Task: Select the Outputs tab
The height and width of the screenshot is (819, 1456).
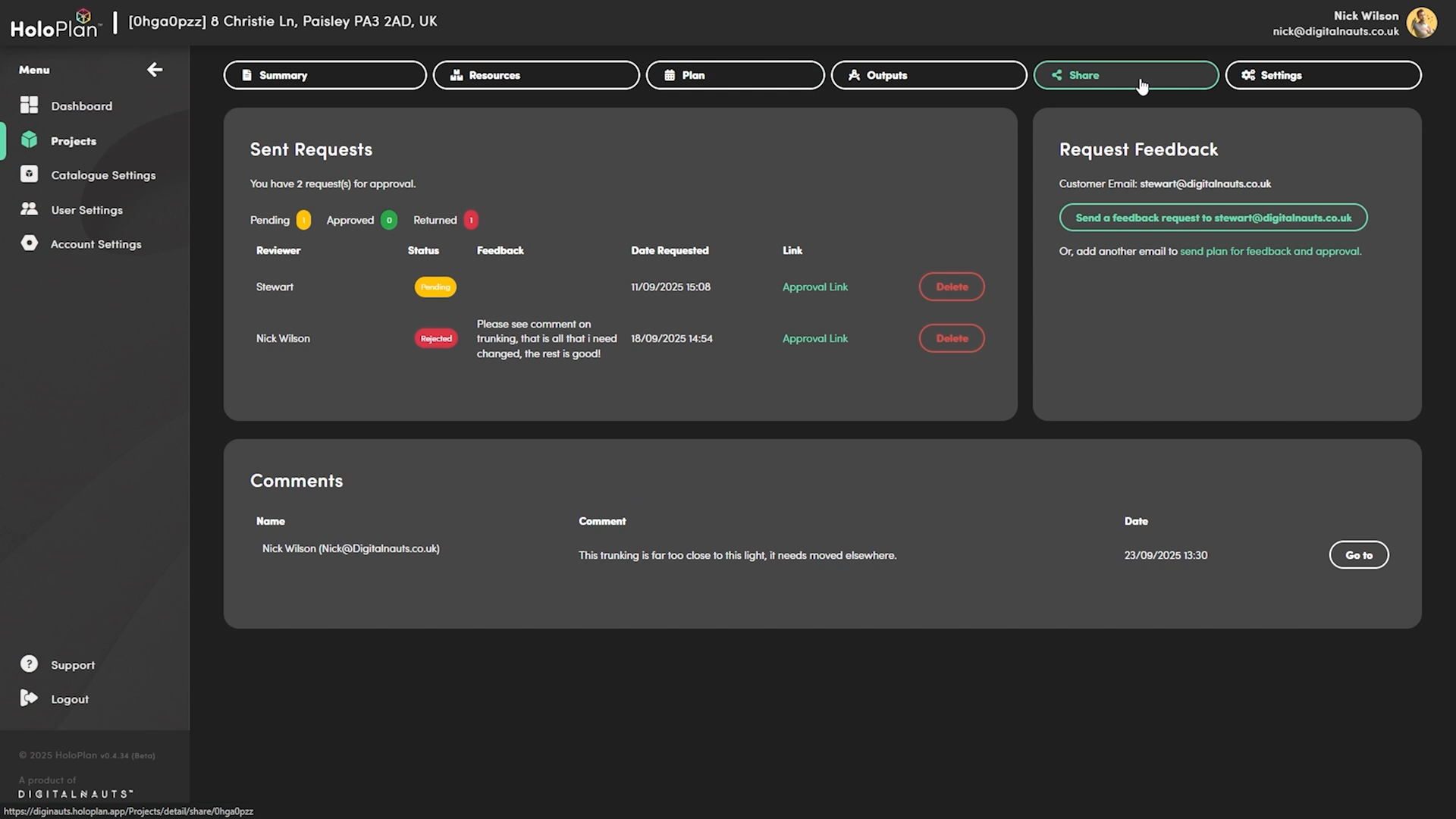Action: coord(928,75)
